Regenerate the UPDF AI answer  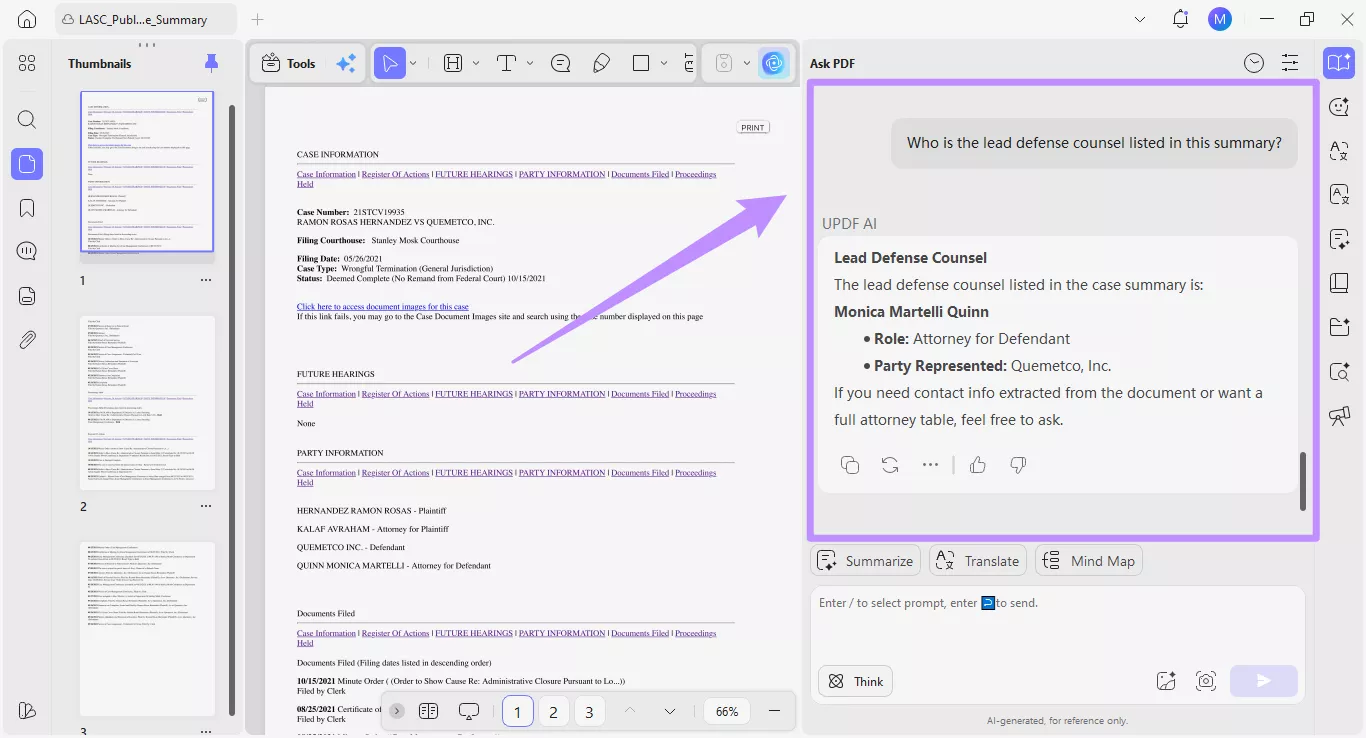pyautogui.click(x=890, y=465)
